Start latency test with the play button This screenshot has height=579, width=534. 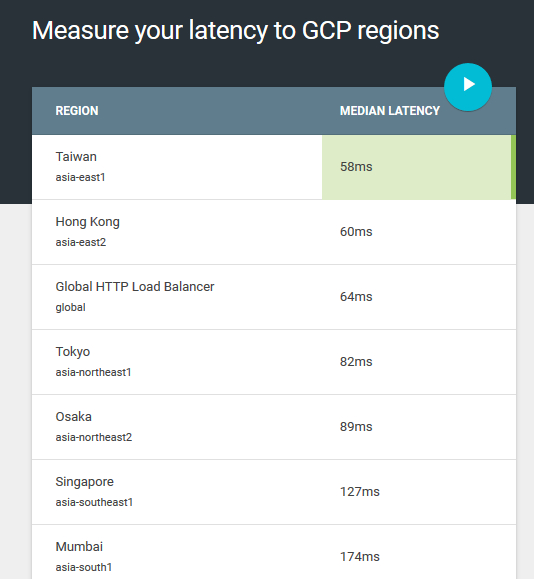[468, 87]
